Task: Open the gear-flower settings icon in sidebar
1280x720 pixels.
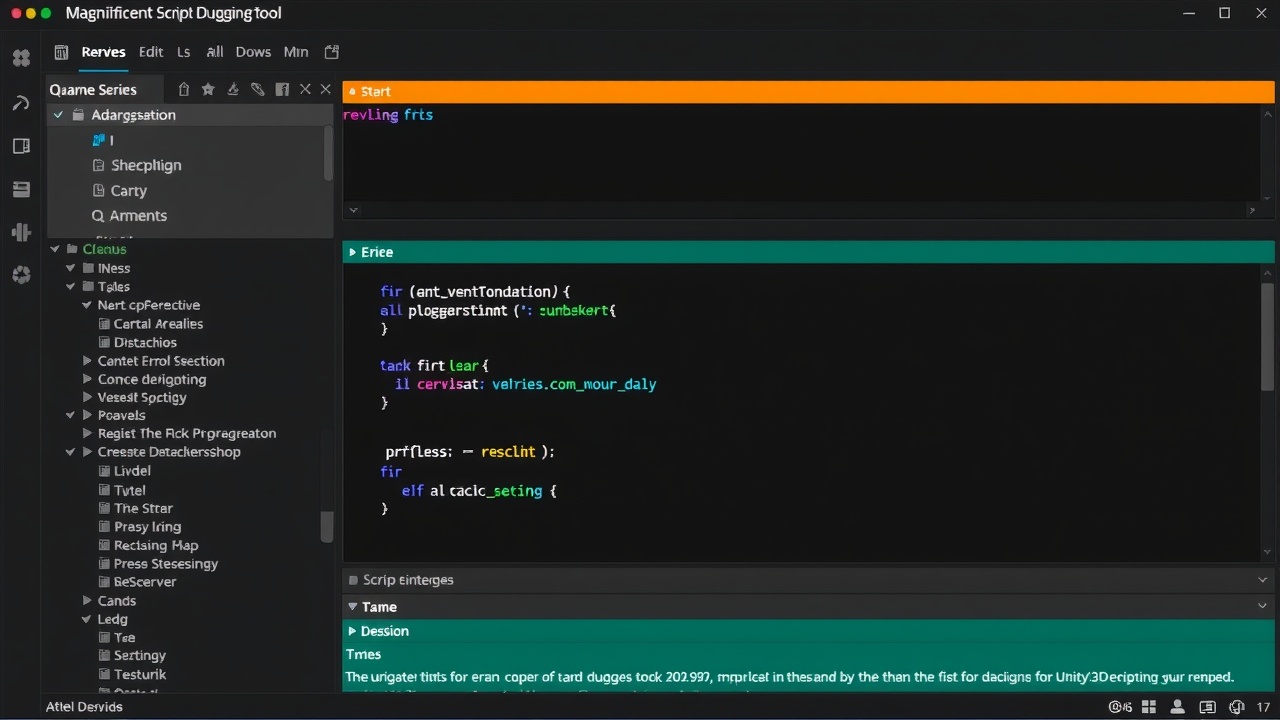Action: point(21,275)
